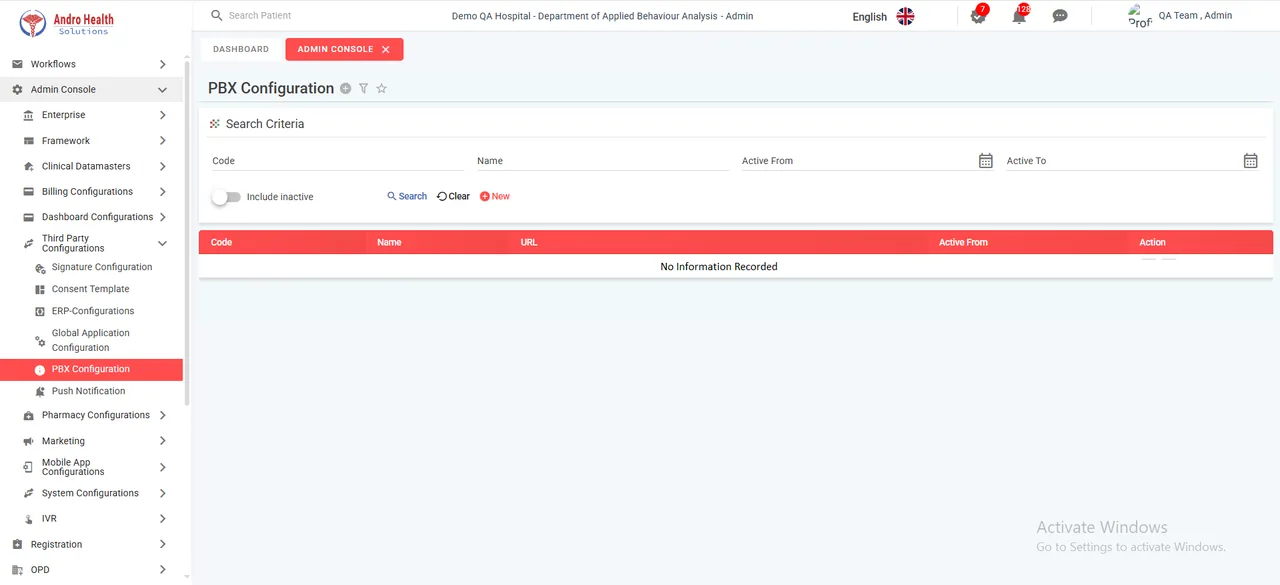The width and height of the screenshot is (1280, 585).
Task: Click the Clear button
Action: (x=454, y=196)
